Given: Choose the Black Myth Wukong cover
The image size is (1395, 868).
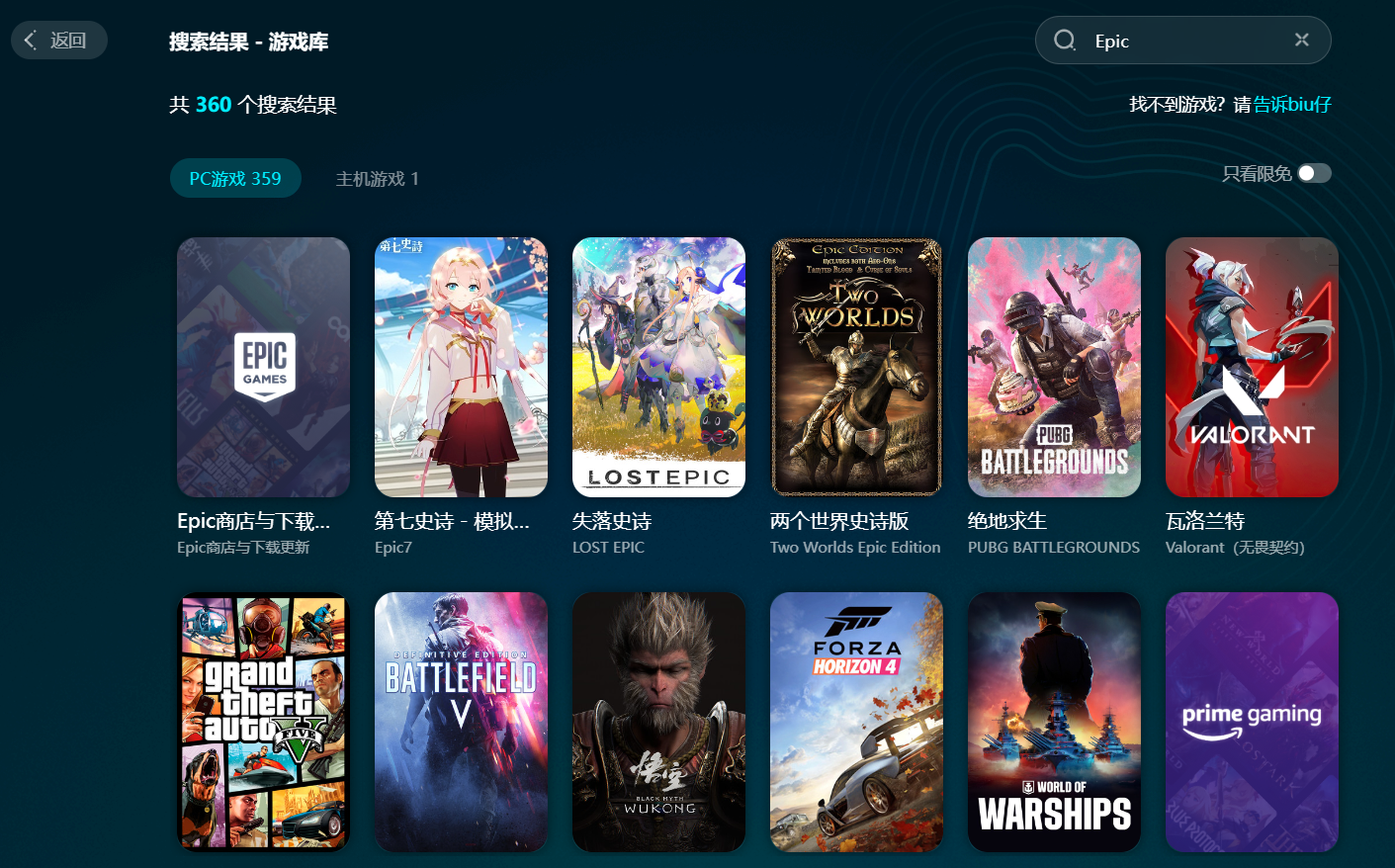Looking at the screenshot, I should tap(658, 722).
